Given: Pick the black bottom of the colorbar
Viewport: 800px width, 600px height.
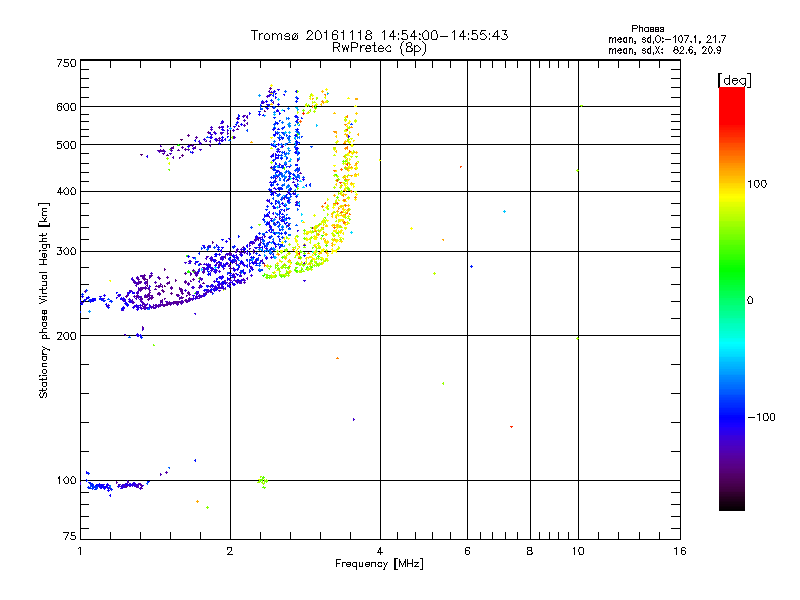Looking at the screenshot, I should coord(731,505).
